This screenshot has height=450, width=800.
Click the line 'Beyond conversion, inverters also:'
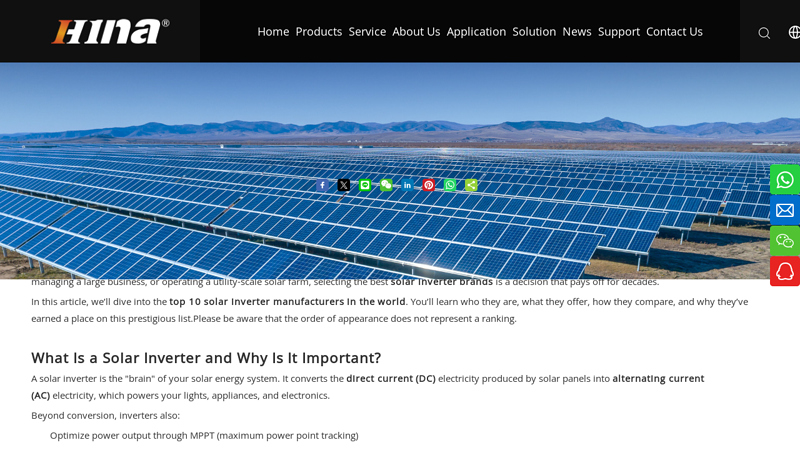(x=106, y=415)
